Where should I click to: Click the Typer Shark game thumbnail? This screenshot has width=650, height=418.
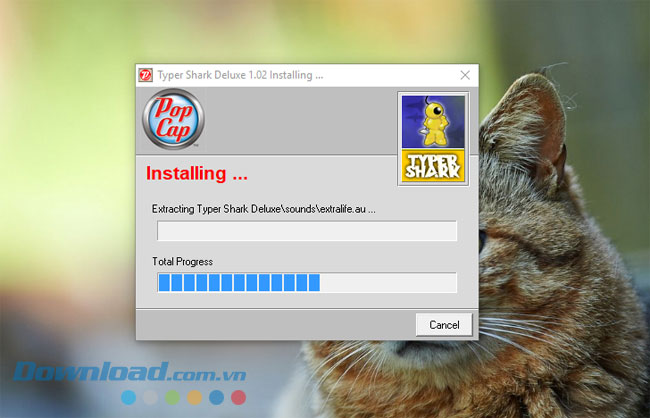[433, 139]
